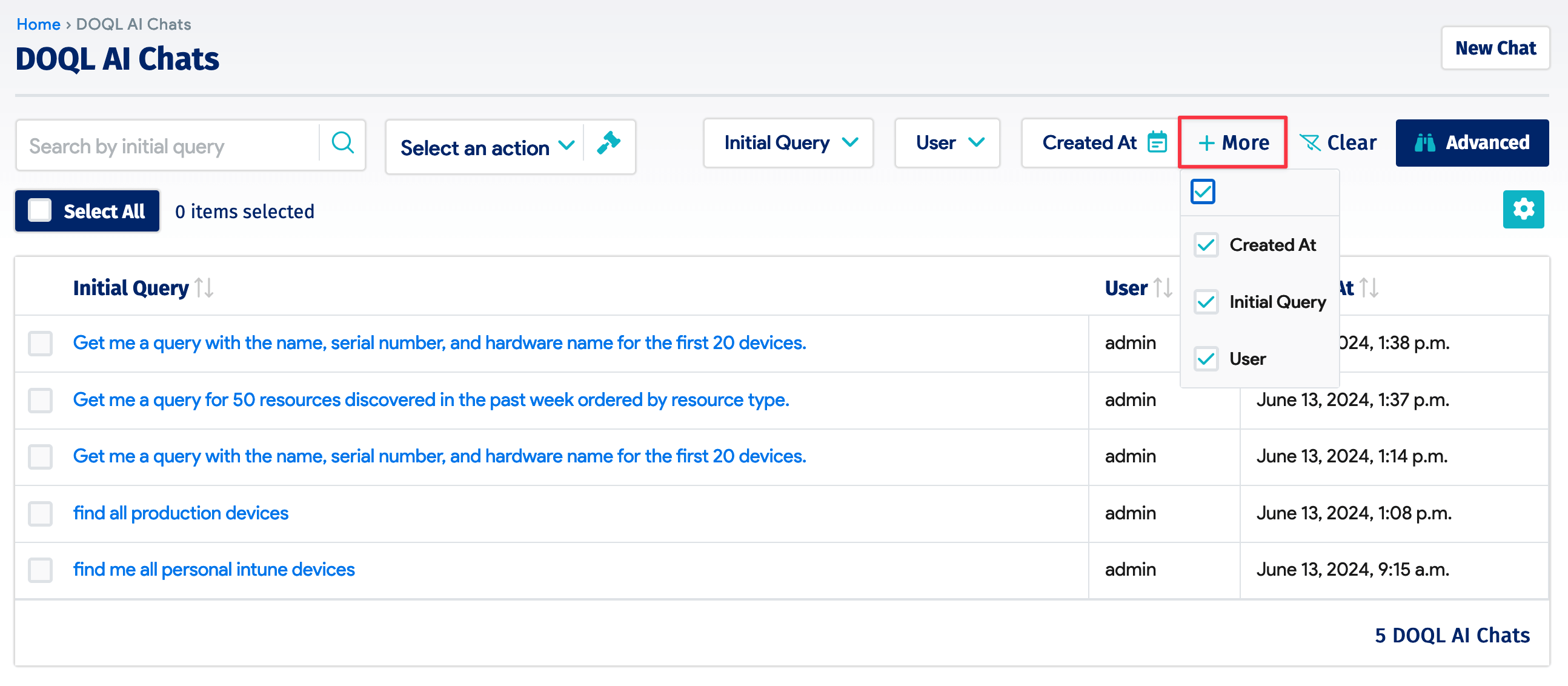Uncheck Initial Query in More dropdown
1568x686 pixels.
(x=1206, y=302)
